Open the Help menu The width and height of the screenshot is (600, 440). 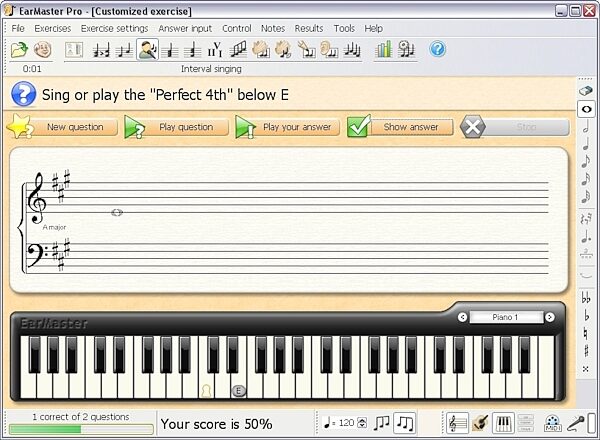point(373,29)
